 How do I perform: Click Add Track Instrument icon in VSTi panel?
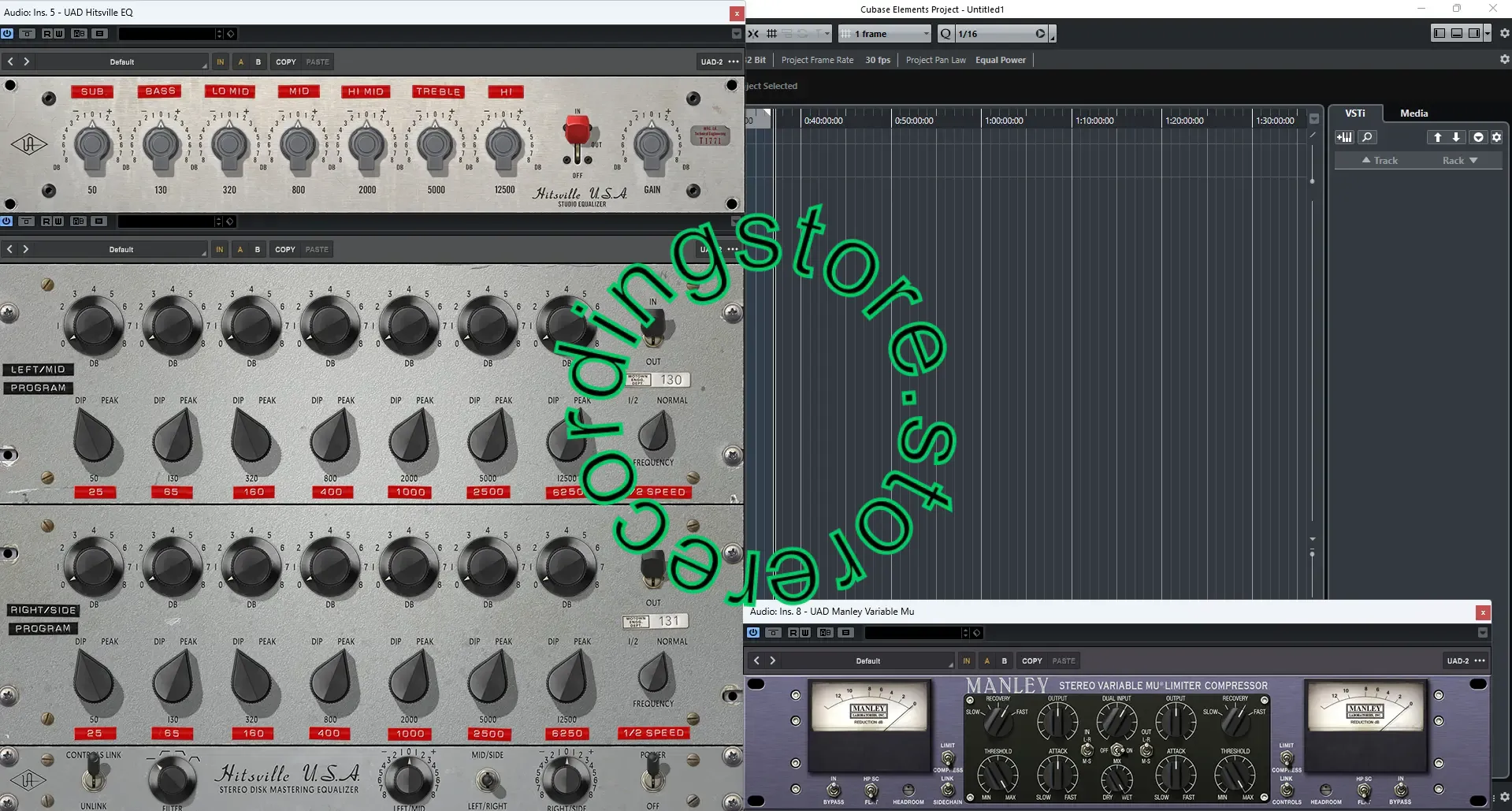pyautogui.click(x=1344, y=137)
